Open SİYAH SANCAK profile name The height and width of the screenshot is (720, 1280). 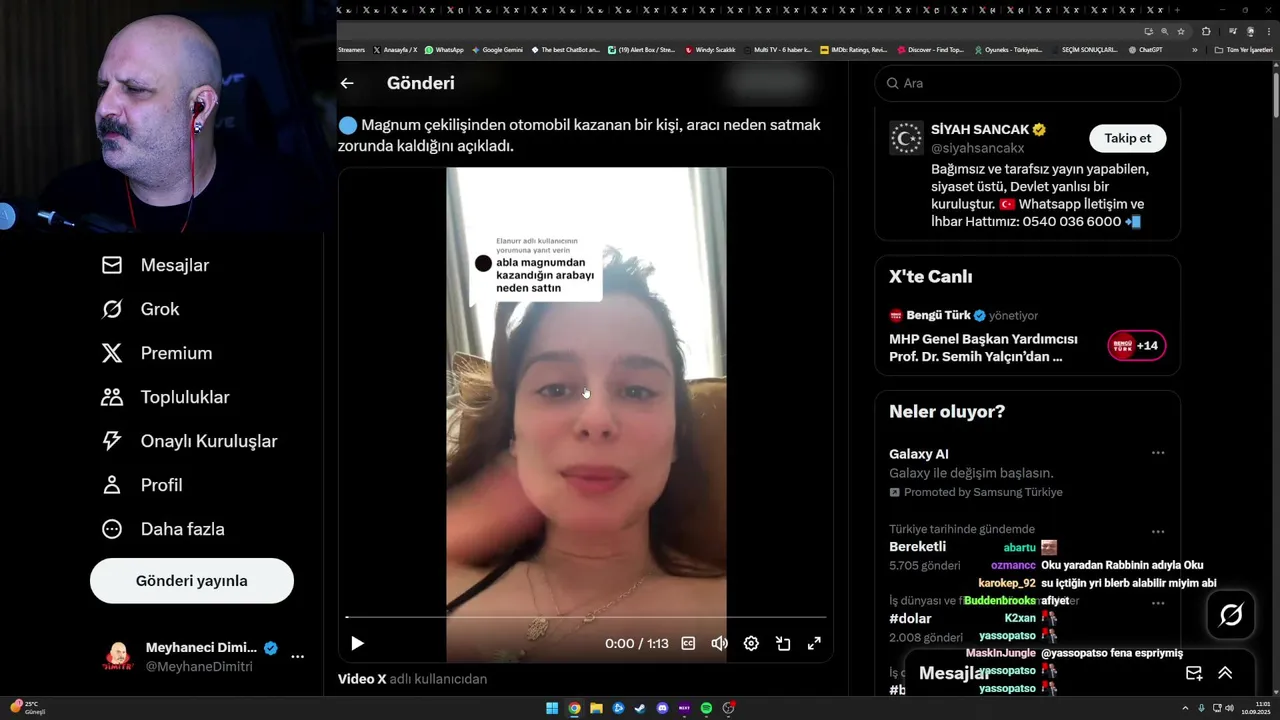click(x=980, y=130)
